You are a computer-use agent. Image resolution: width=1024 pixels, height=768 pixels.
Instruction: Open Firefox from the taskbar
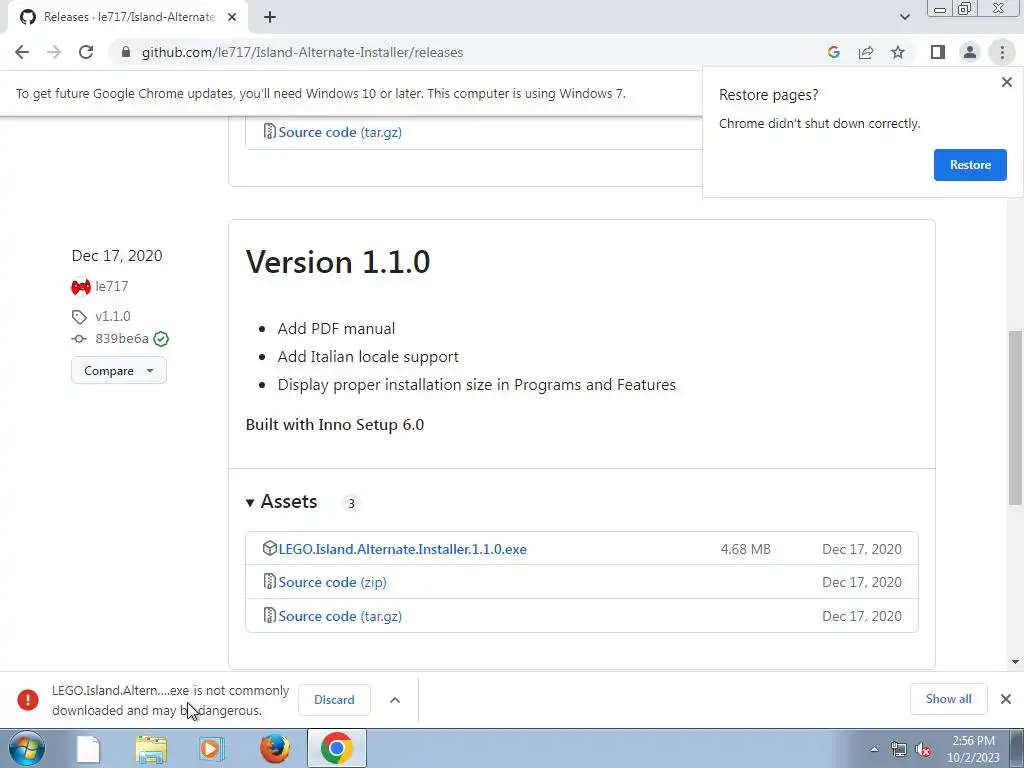click(x=275, y=748)
